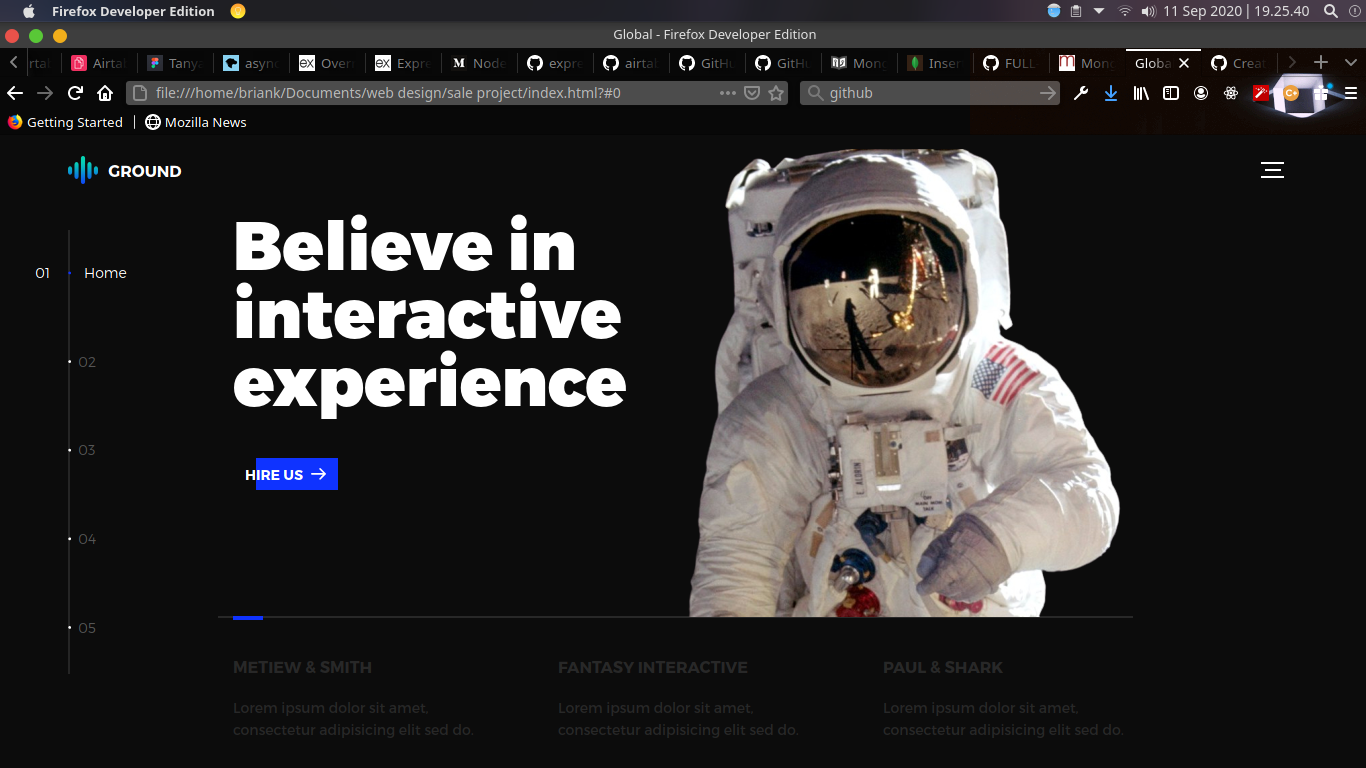Bookmark this page with star icon

pos(775,93)
